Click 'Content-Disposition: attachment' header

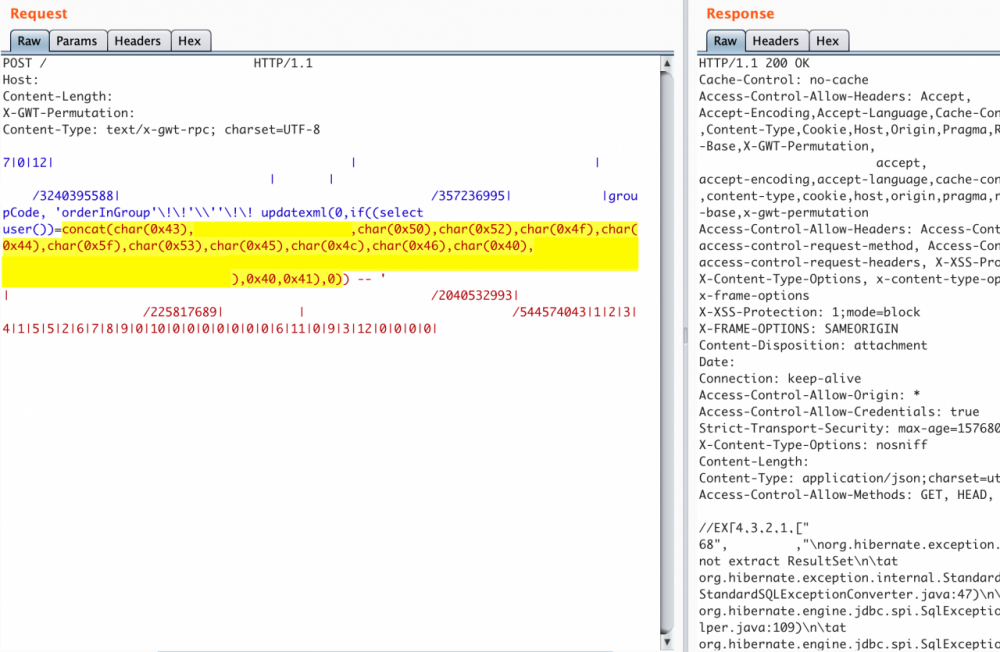813,345
